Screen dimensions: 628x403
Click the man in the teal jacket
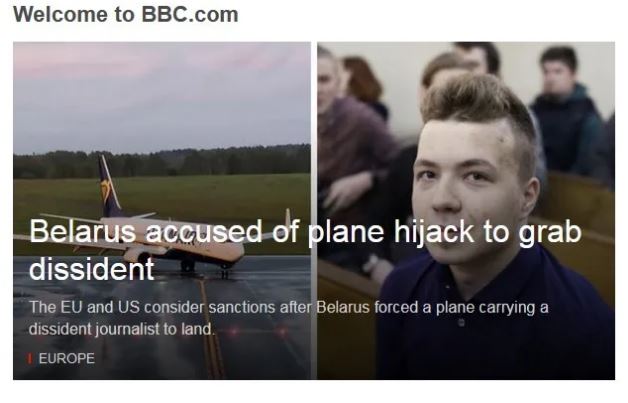coord(568,112)
